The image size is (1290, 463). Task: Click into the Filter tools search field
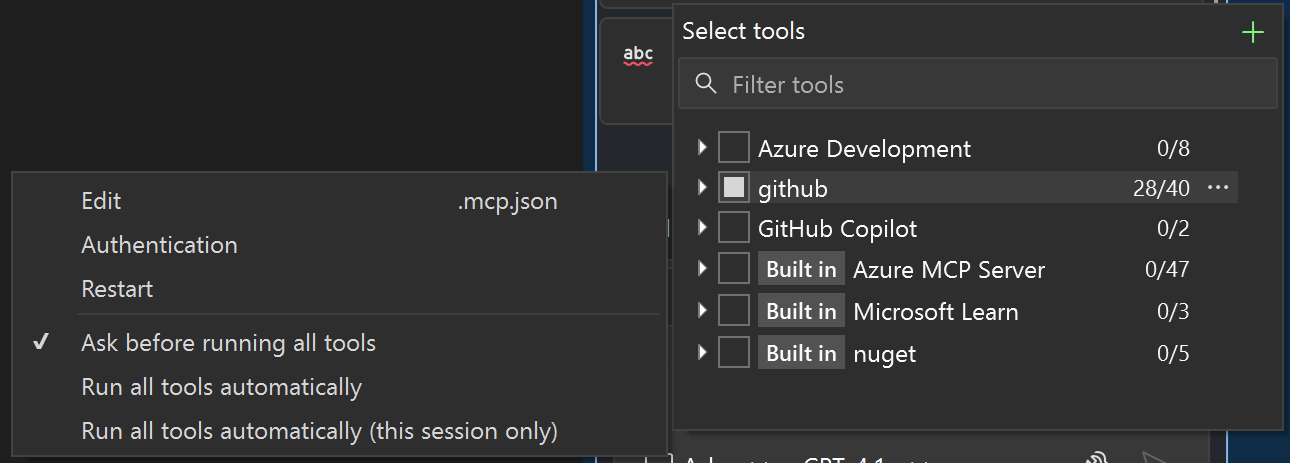[990, 85]
